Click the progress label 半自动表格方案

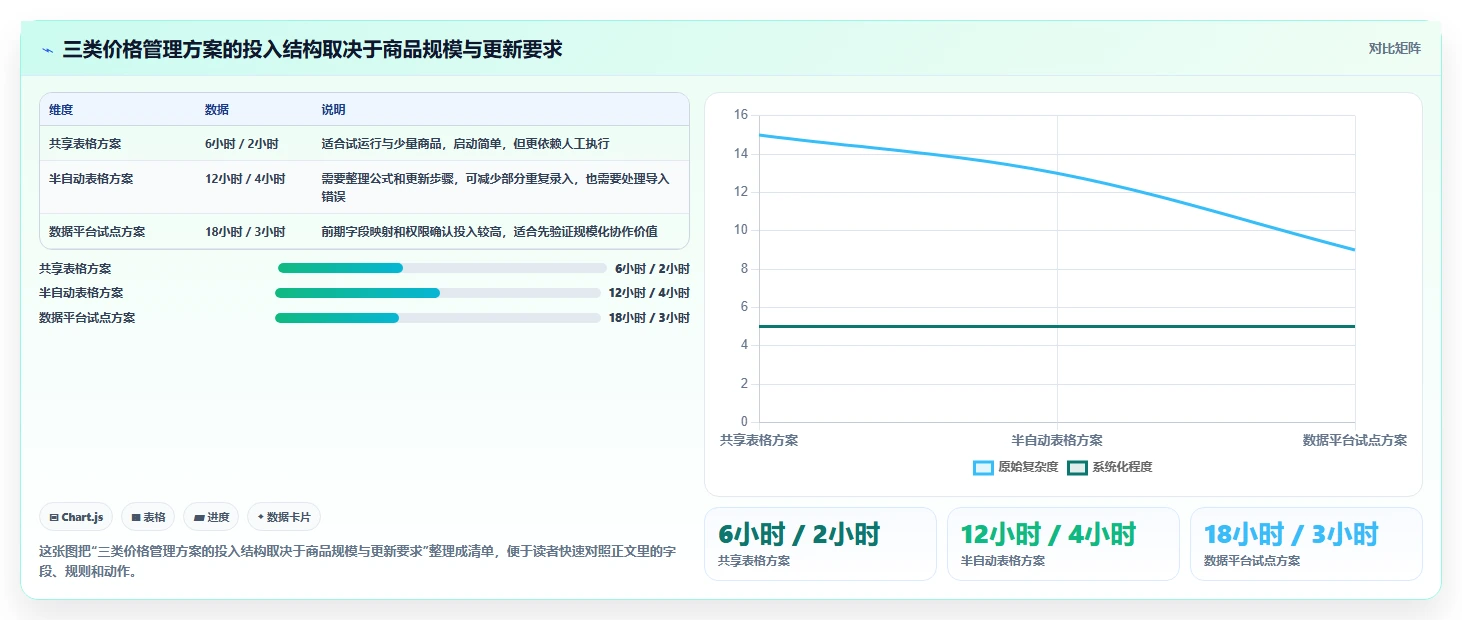(81, 293)
